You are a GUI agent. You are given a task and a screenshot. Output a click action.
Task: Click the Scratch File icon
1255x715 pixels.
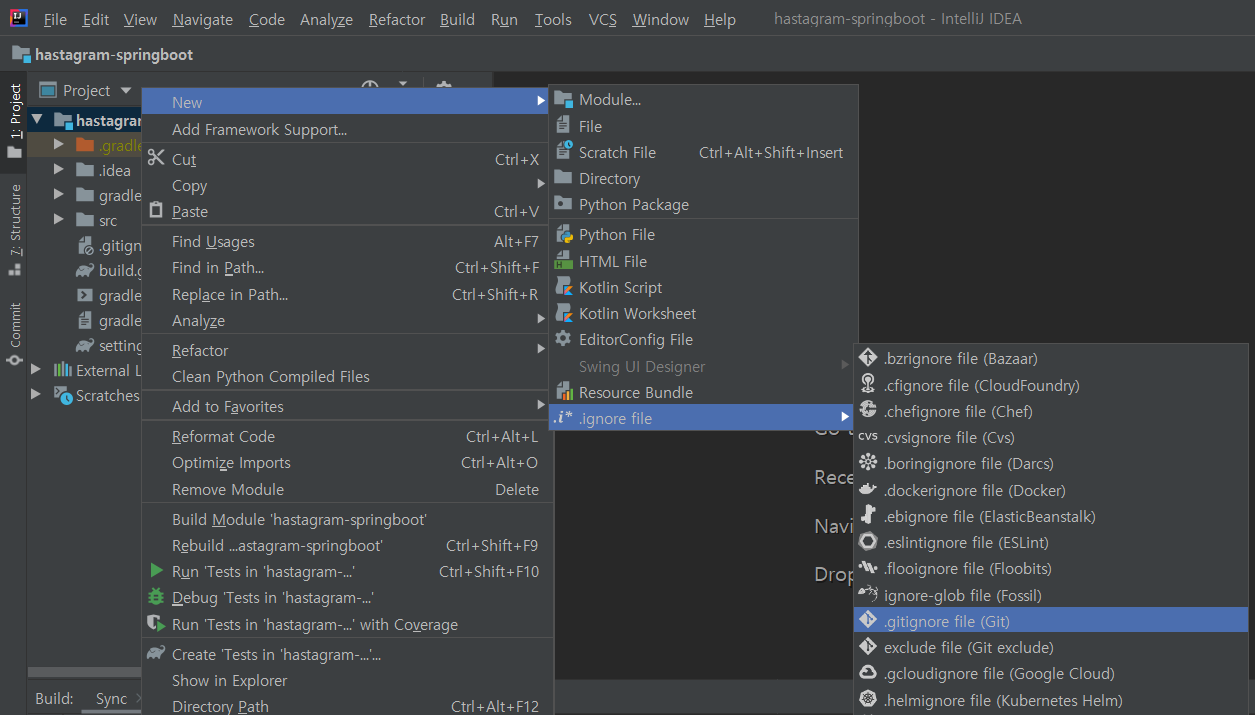(x=563, y=152)
